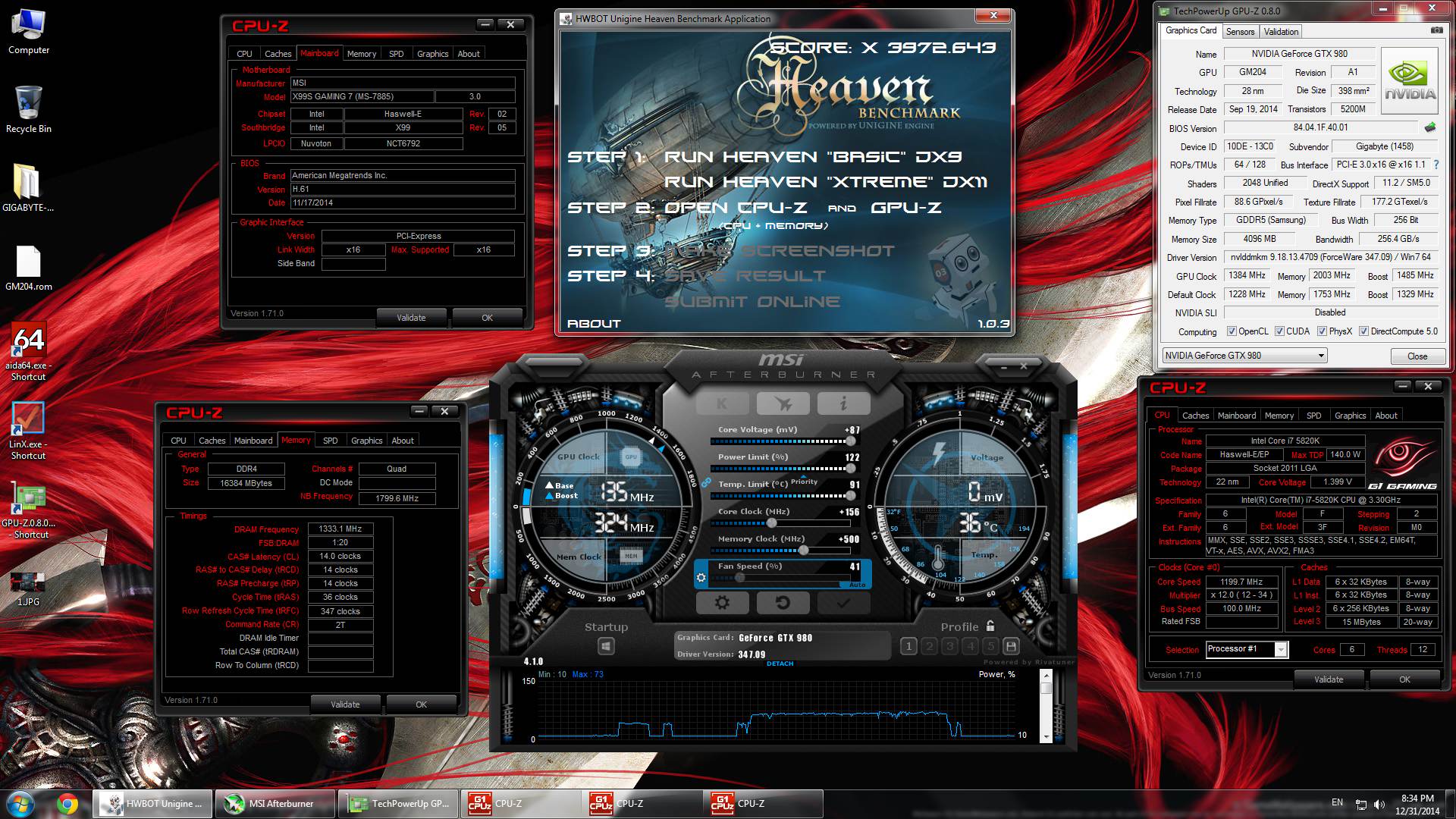Open the GPU-Z shortcut on the desktop
Image resolution: width=1456 pixels, height=819 pixels.
coord(28,510)
